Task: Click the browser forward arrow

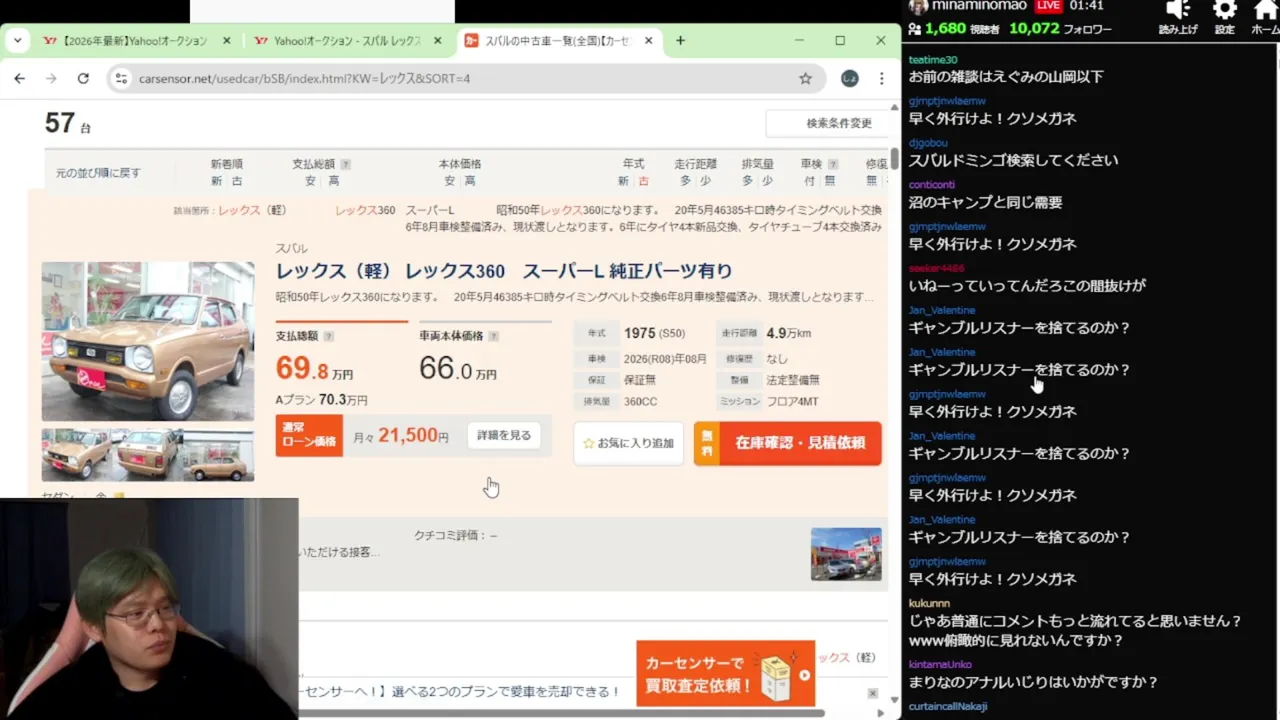Action: [x=51, y=78]
